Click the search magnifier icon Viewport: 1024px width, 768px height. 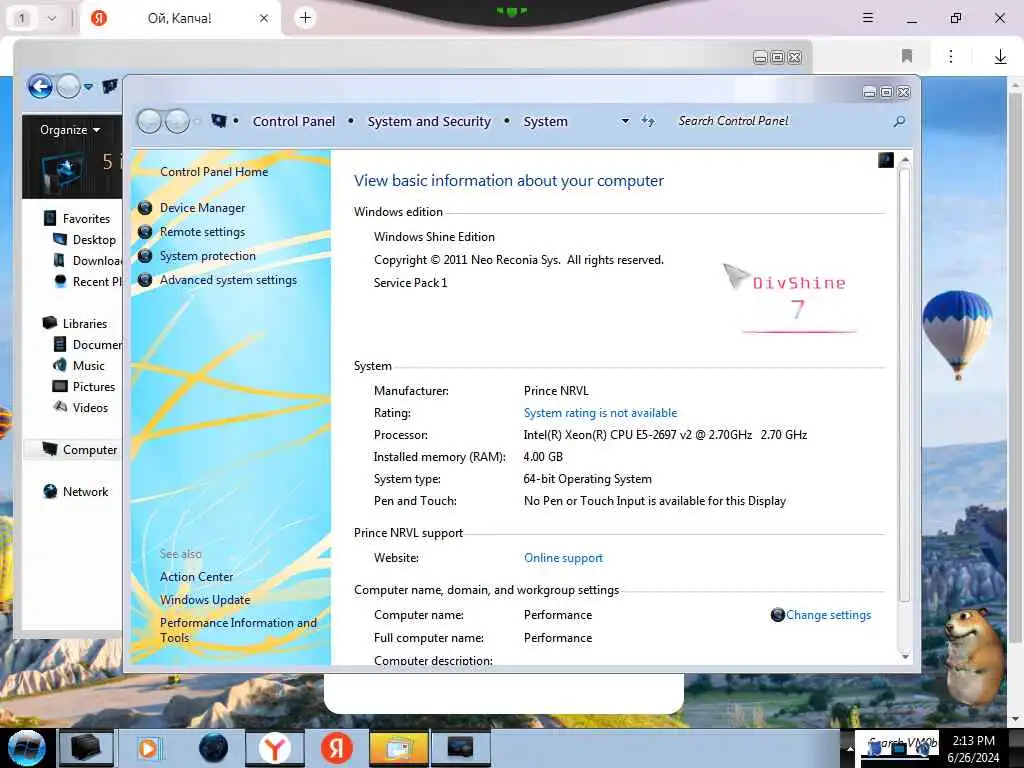(x=899, y=121)
